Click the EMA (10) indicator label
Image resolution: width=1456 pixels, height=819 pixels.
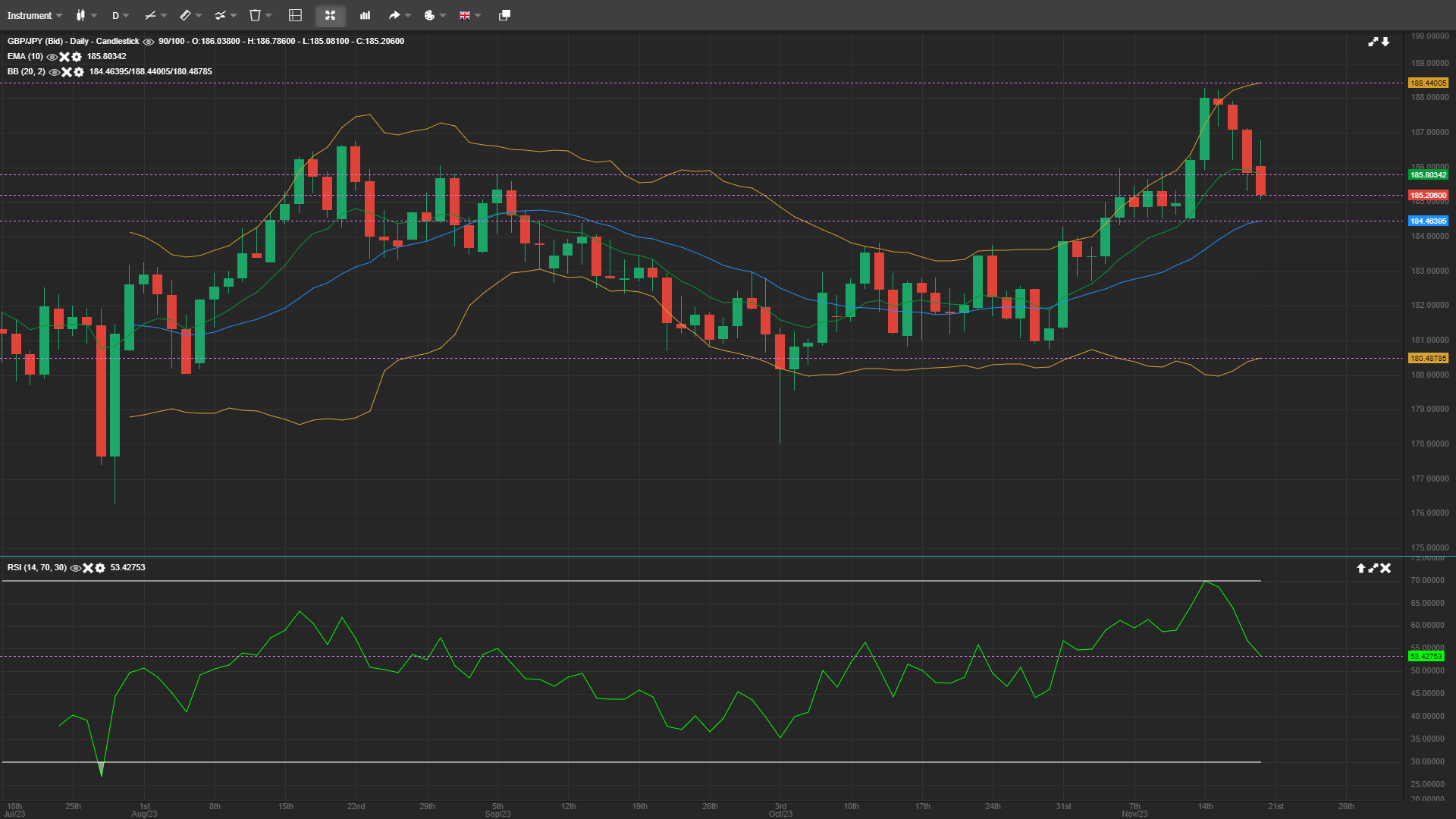click(25, 57)
